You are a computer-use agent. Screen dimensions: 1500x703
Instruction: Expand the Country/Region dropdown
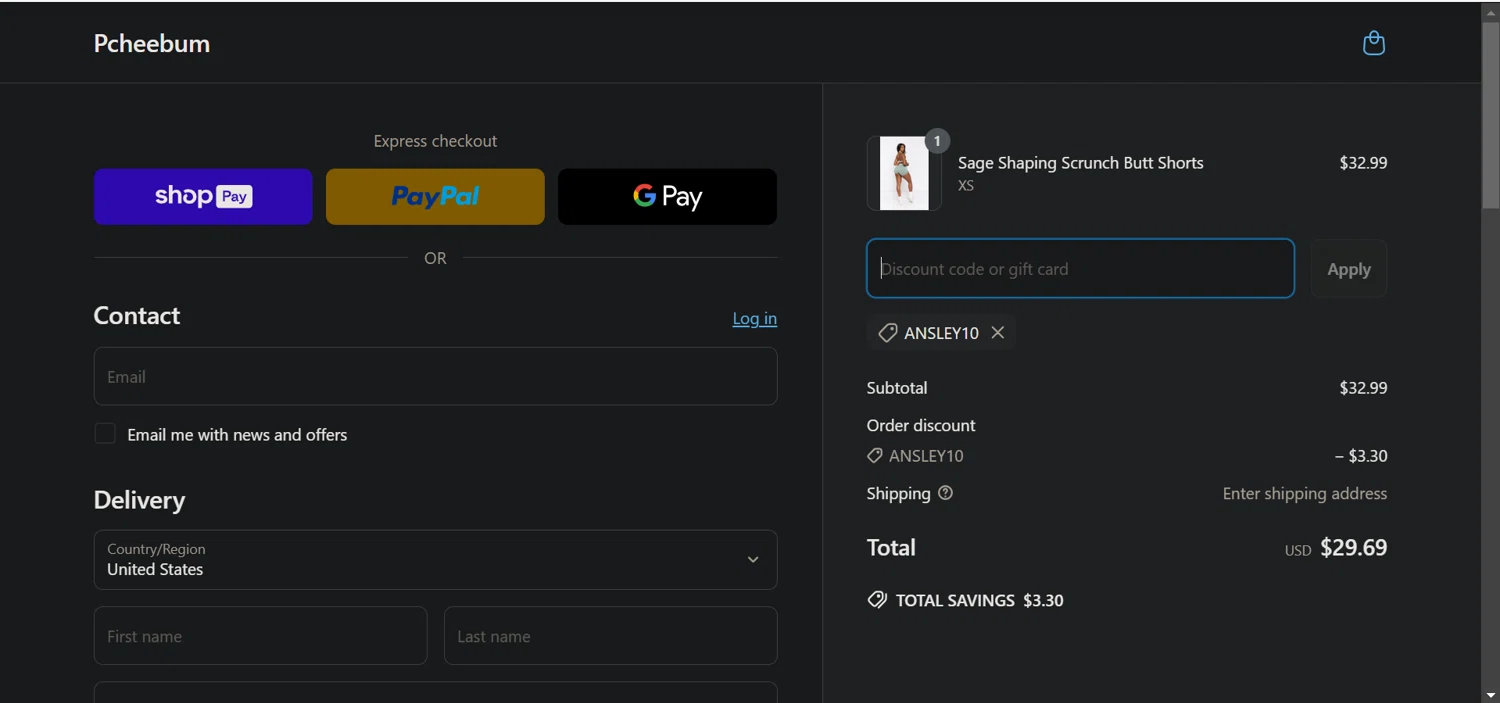click(x=435, y=560)
